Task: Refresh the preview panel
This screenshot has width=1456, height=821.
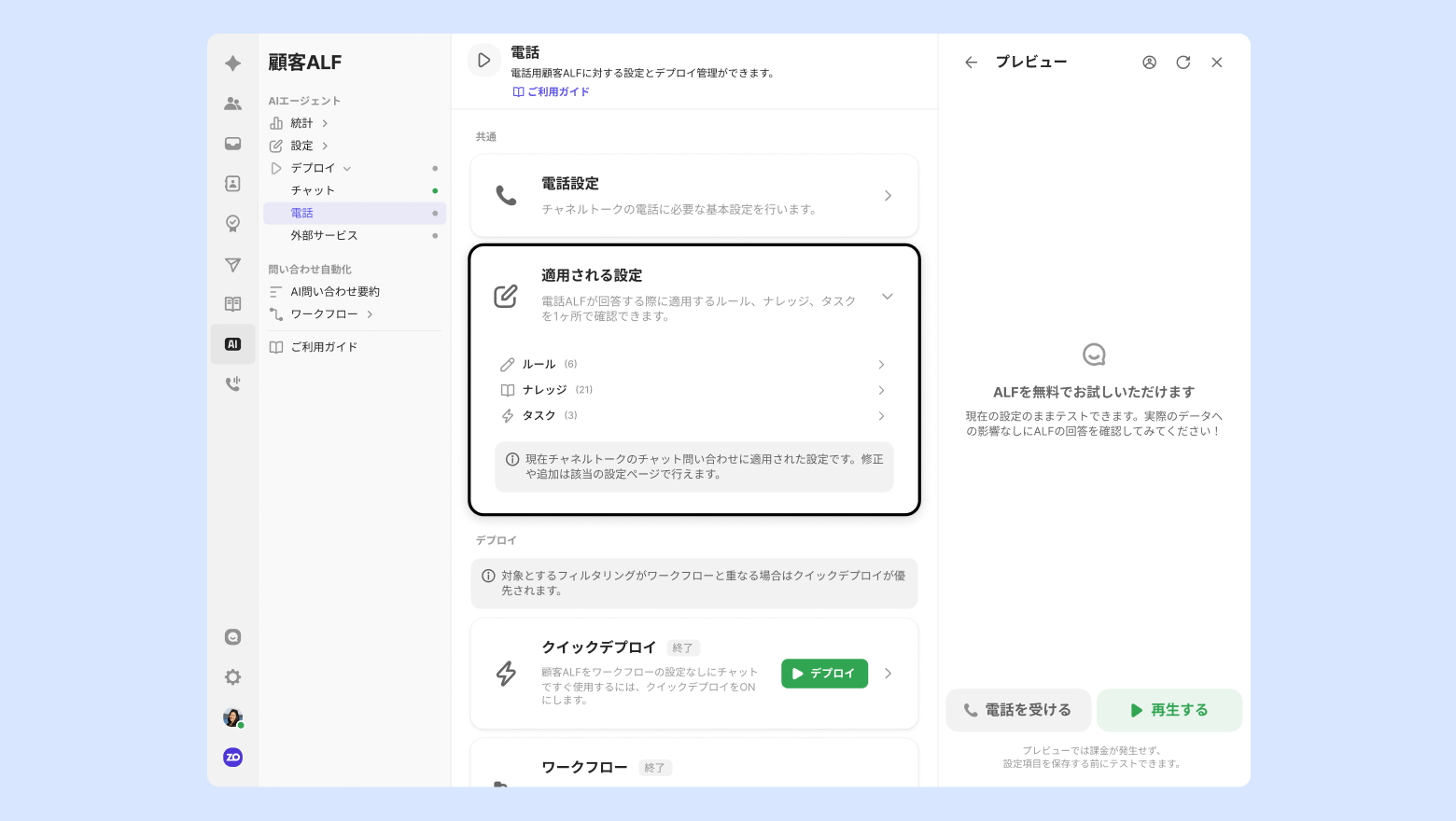Action: tap(1183, 63)
